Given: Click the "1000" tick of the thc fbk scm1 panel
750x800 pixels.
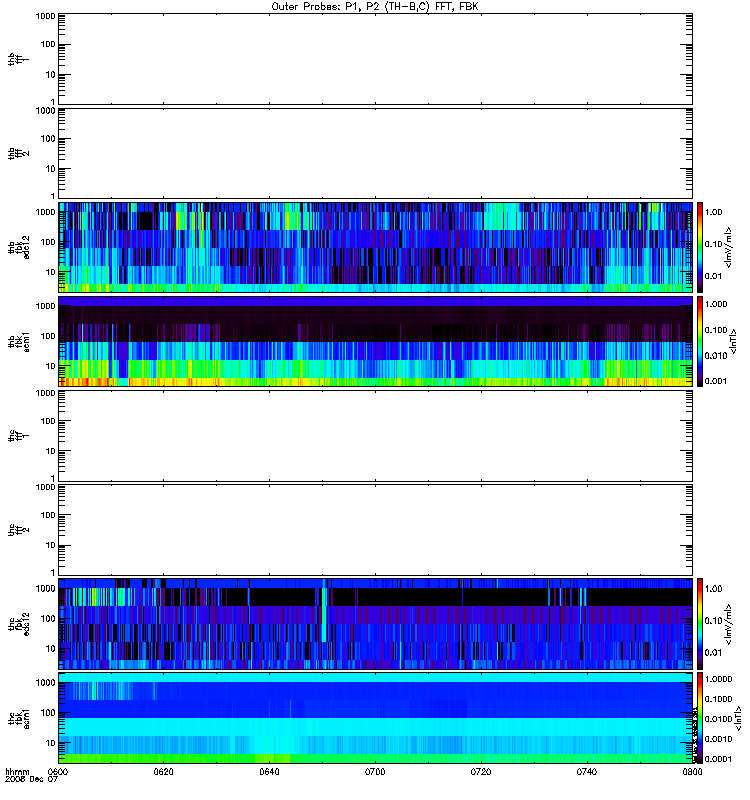Looking at the screenshot, I should click(x=45, y=683).
